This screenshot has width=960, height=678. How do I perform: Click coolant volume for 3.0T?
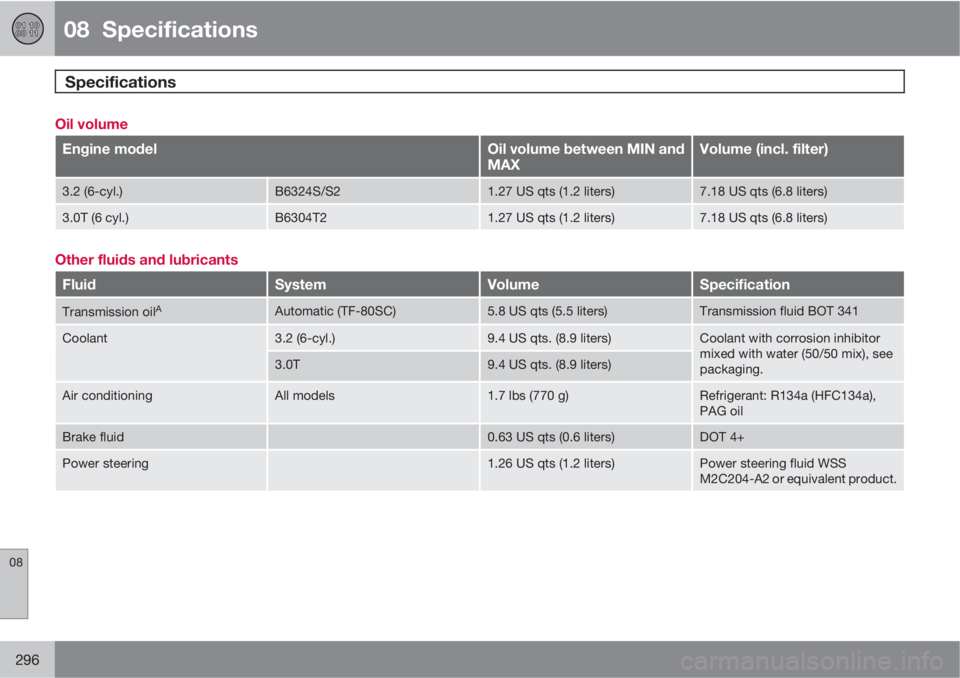pos(586,366)
